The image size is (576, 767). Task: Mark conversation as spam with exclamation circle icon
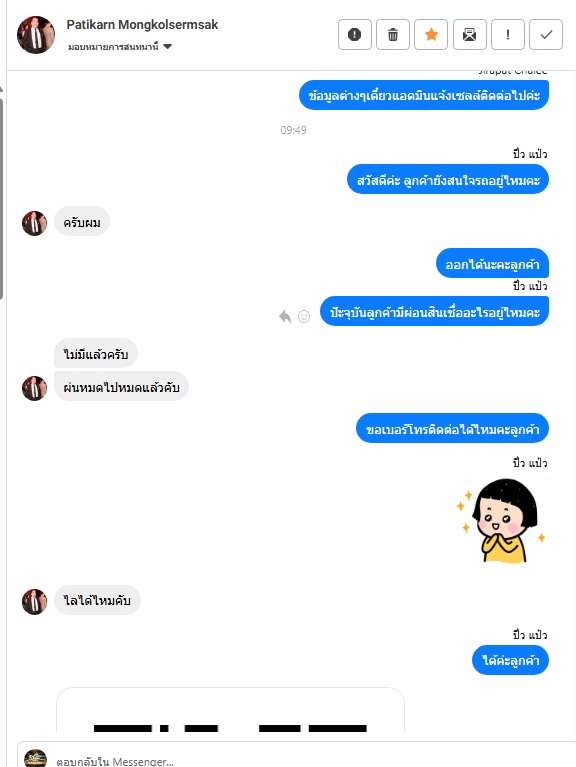point(354,35)
